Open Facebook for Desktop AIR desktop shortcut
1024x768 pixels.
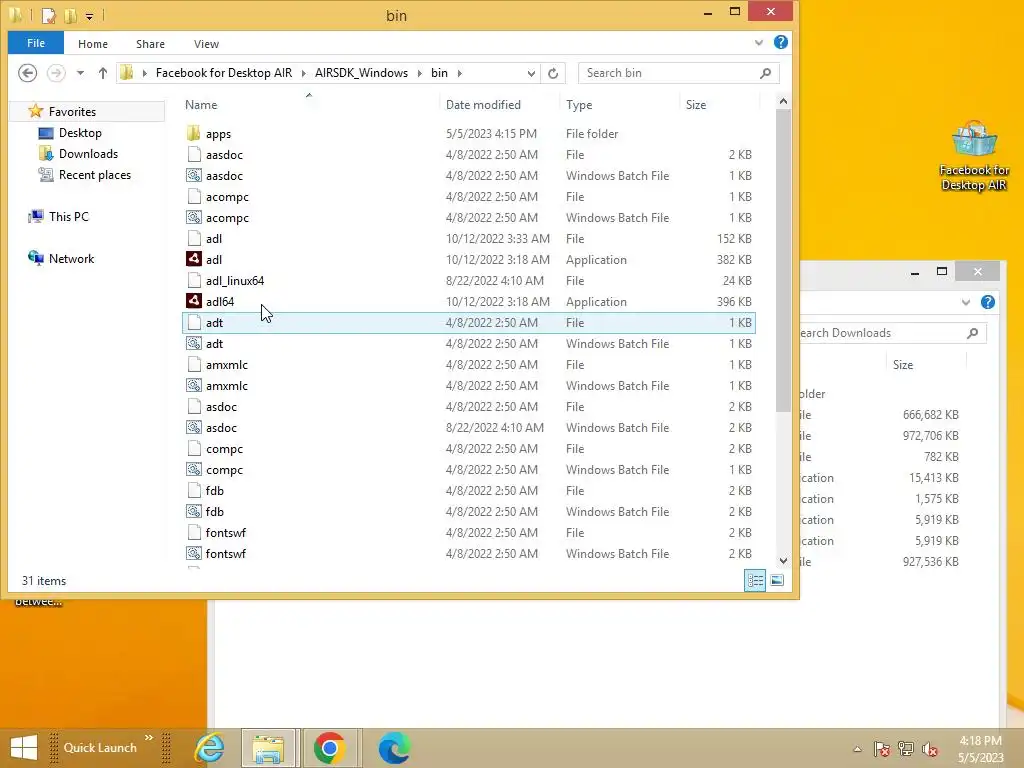click(x=974, y=156)
